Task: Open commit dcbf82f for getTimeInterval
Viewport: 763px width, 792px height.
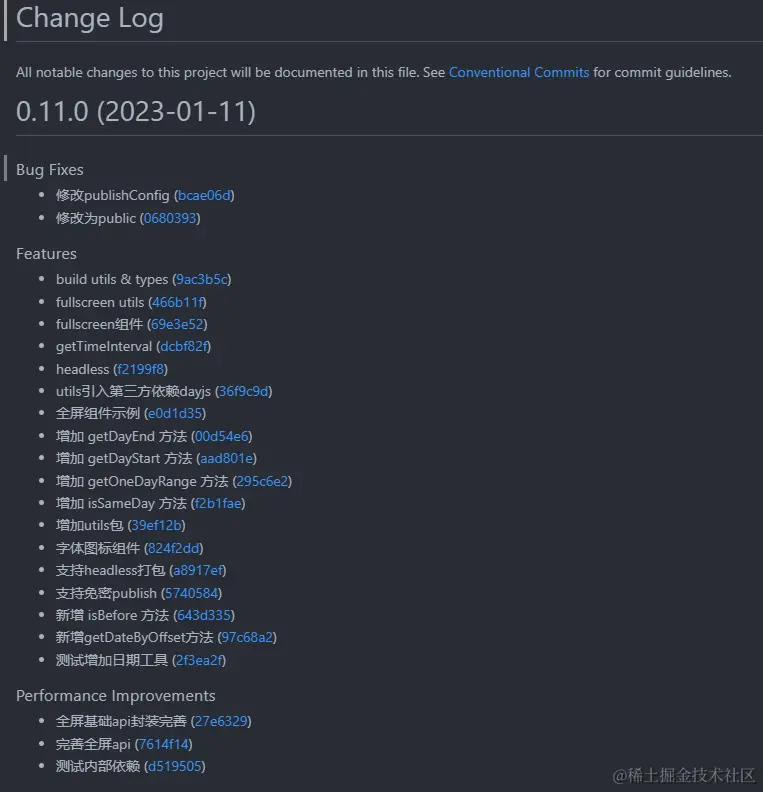Action: tap(183, 346)
